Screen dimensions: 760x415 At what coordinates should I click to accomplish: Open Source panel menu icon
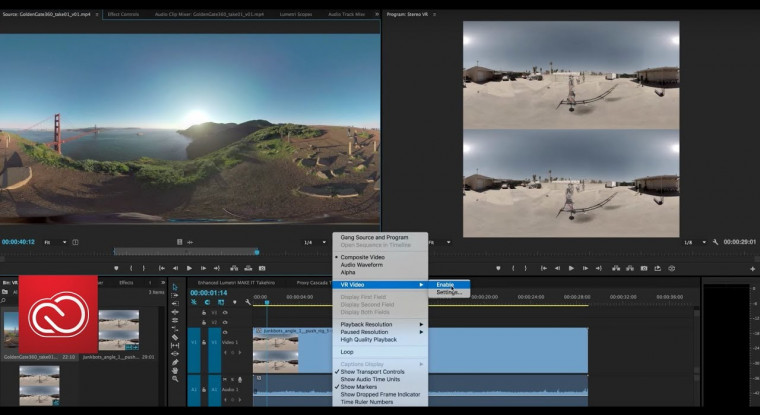click(x=97, y=15)
